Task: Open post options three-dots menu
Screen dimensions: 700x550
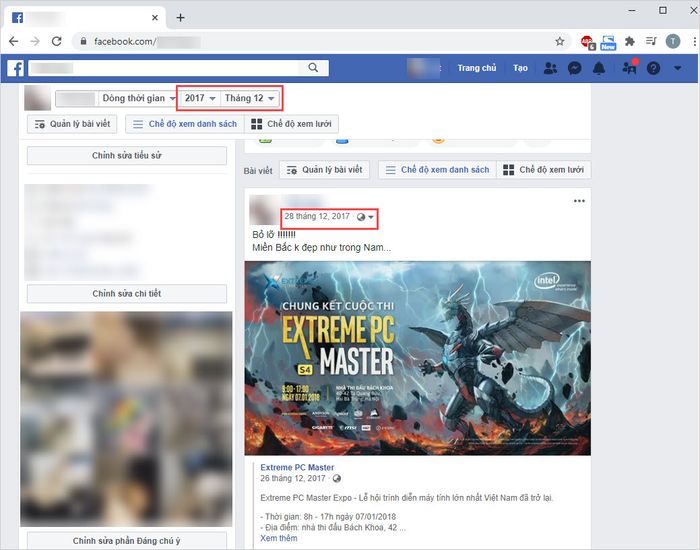Action: pos(579,201)
